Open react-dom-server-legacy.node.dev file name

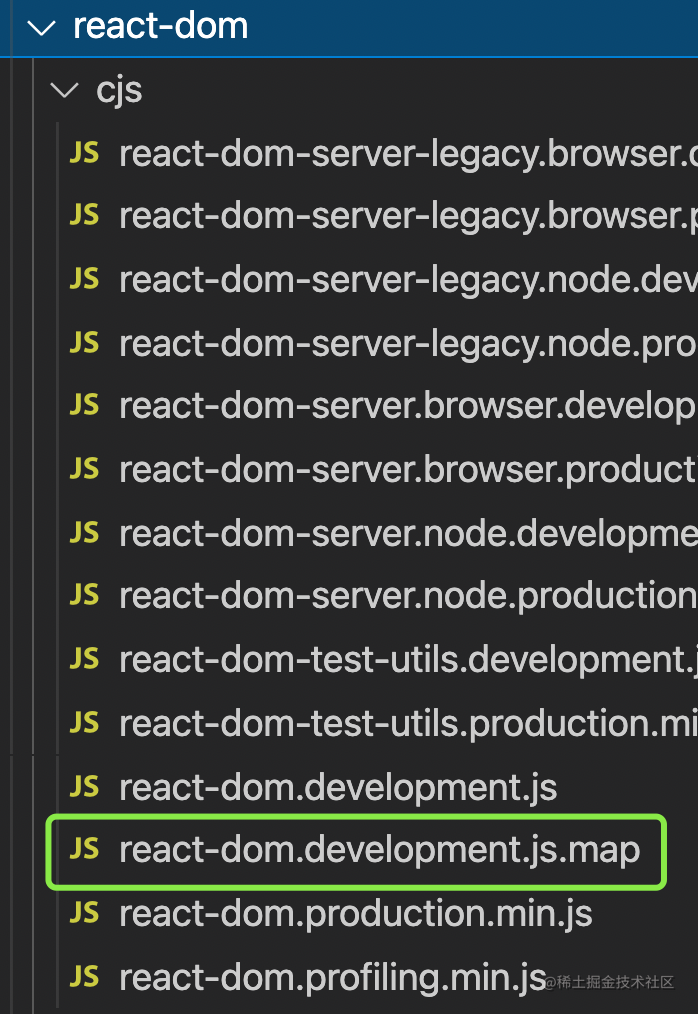pyautogui.click(x=409, y=281)
